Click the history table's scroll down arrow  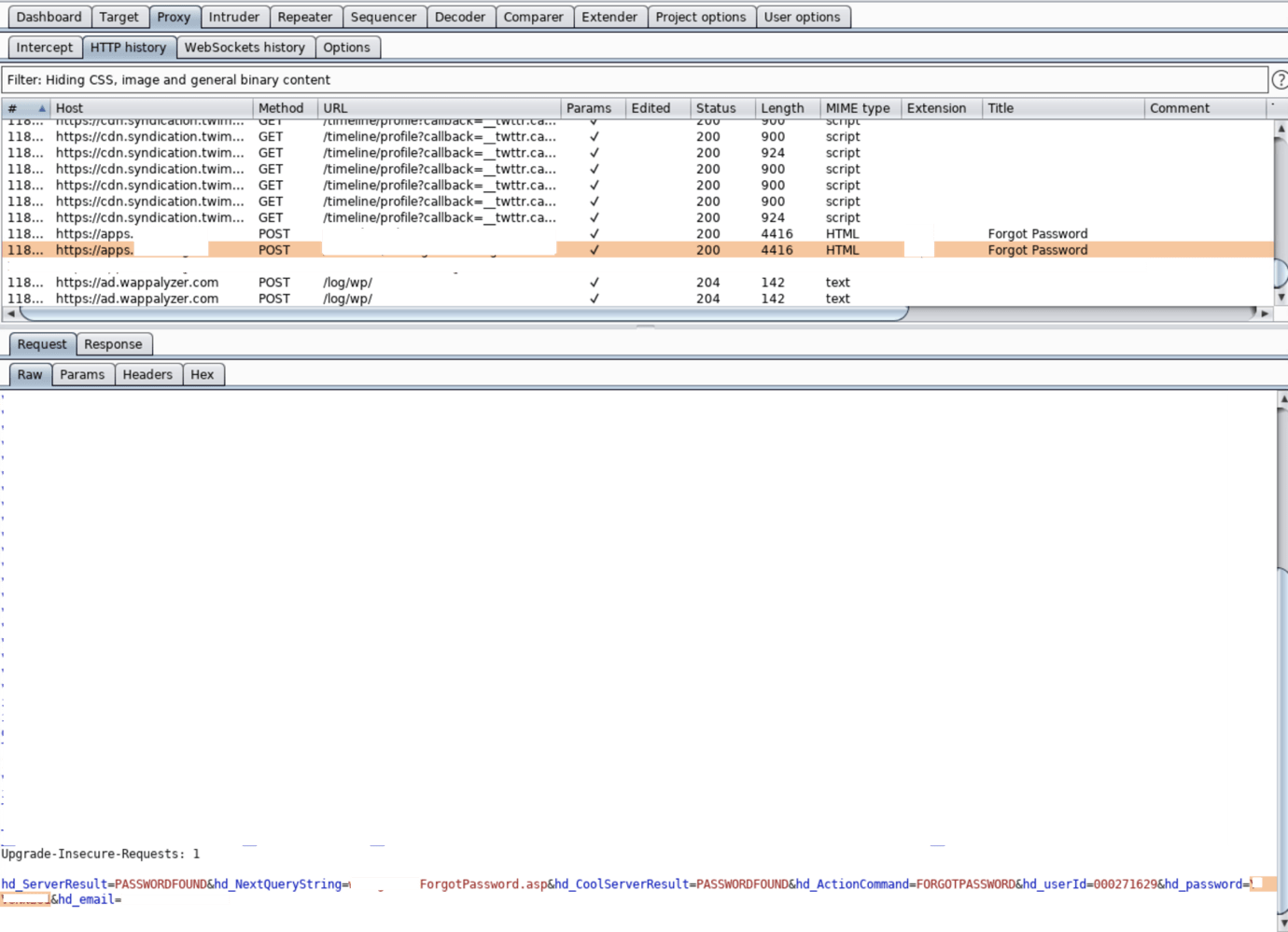(x=1281, y=297)
